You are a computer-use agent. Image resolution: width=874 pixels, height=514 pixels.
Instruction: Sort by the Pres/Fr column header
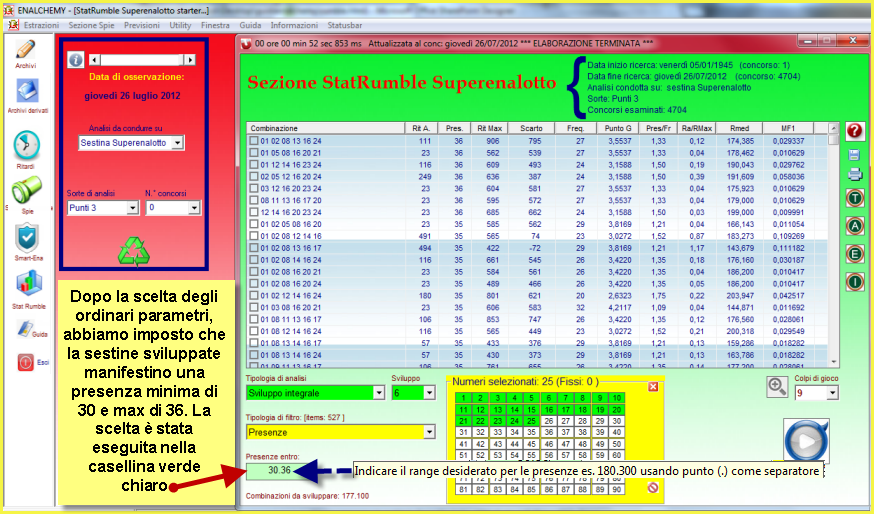click(x=658, y=128)
